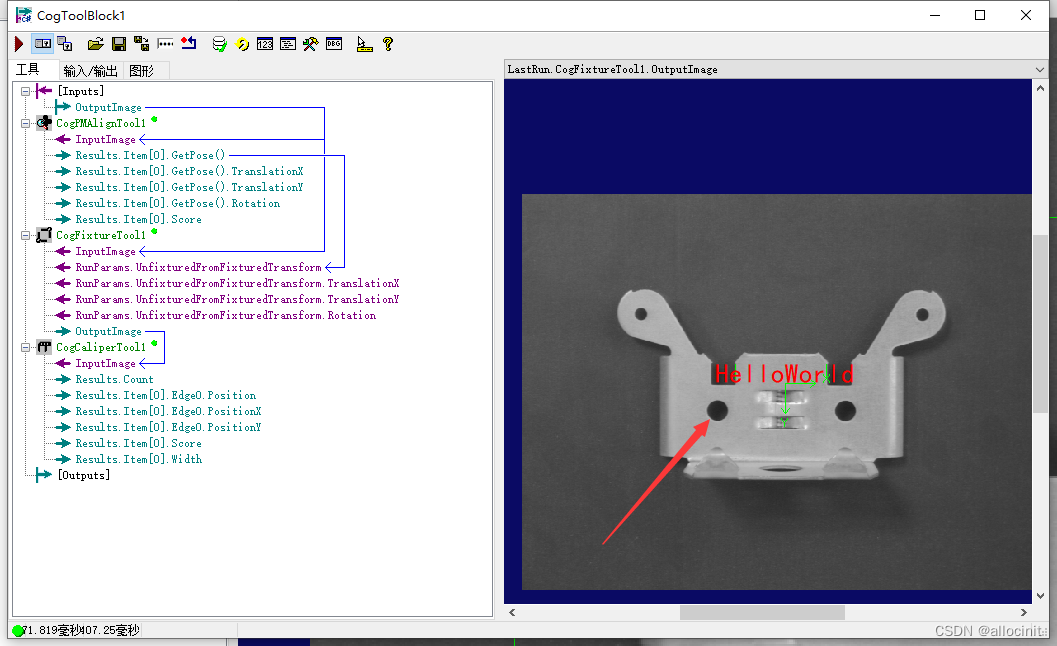Run the tool block with the red play icon
The width and height of the screenshot is (1057, 646).
(x=19, y=45)
